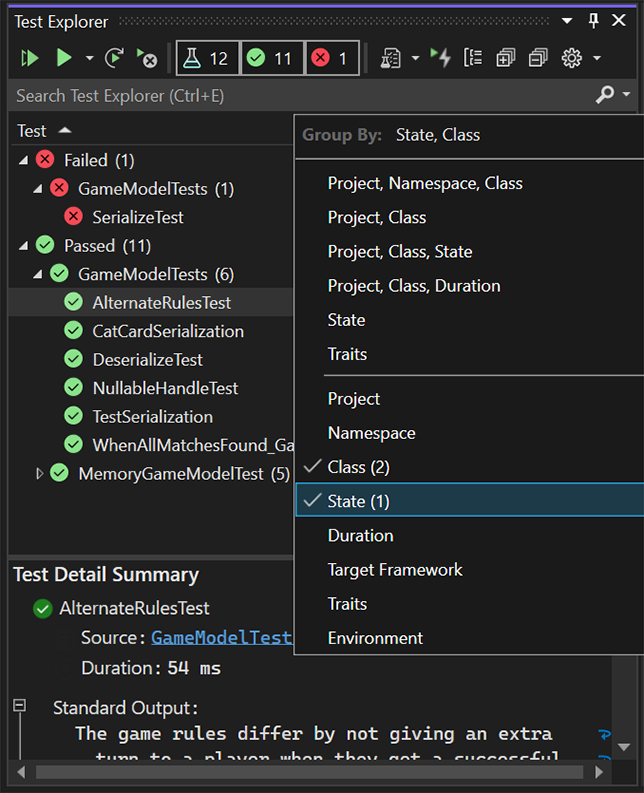The width and height of the screenshot is (644, 793).
Task: Run failed tests icon
Action: tap(147, 58)
